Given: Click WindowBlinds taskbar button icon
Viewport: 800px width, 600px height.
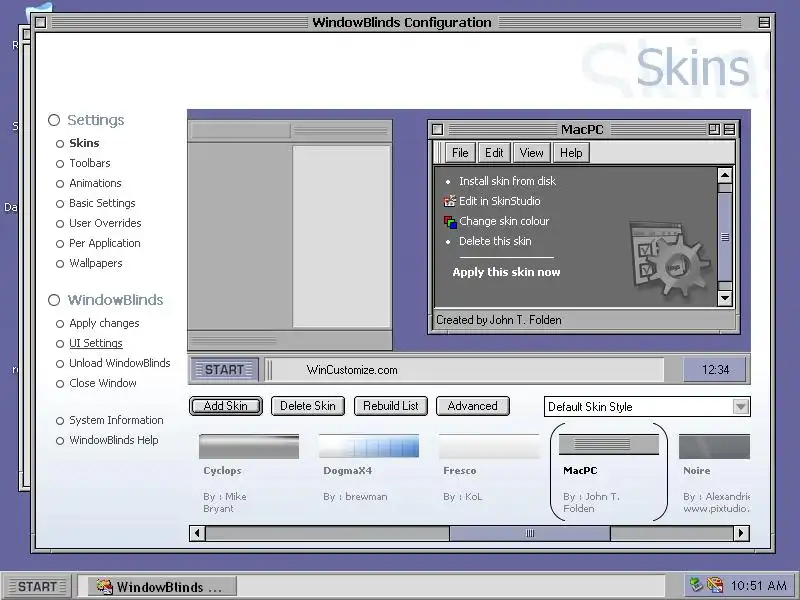Looking at the screenshot, I should [x=105, y=586].
